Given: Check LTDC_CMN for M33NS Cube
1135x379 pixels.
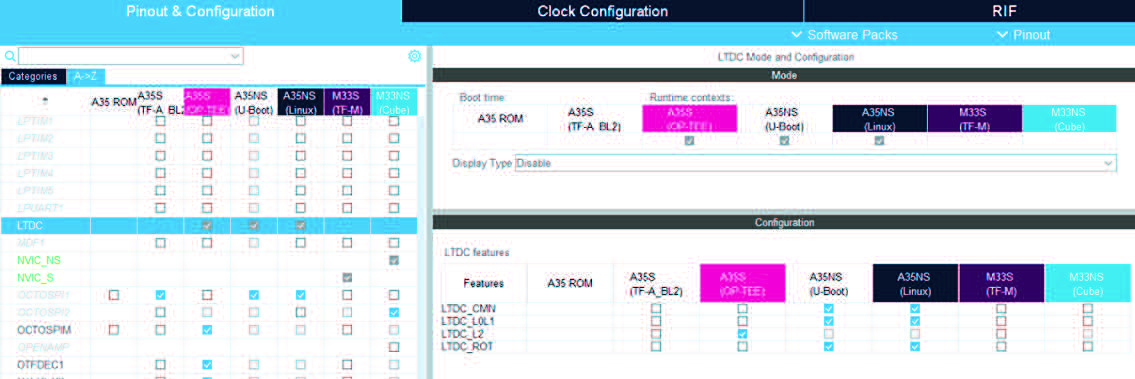Looking at the screenshot, I should click(1087, 308).
